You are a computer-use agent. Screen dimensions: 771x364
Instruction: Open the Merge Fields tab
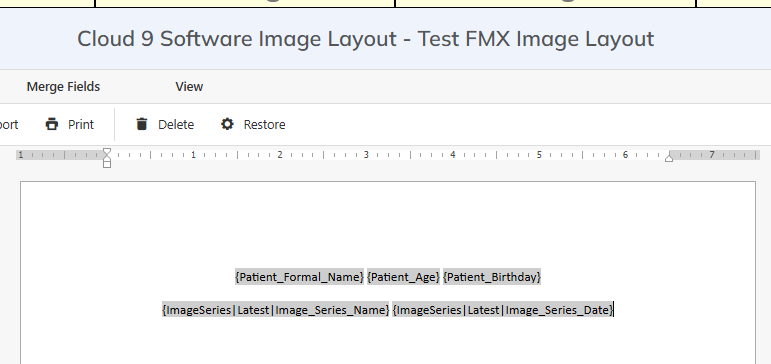click(63, 87)
